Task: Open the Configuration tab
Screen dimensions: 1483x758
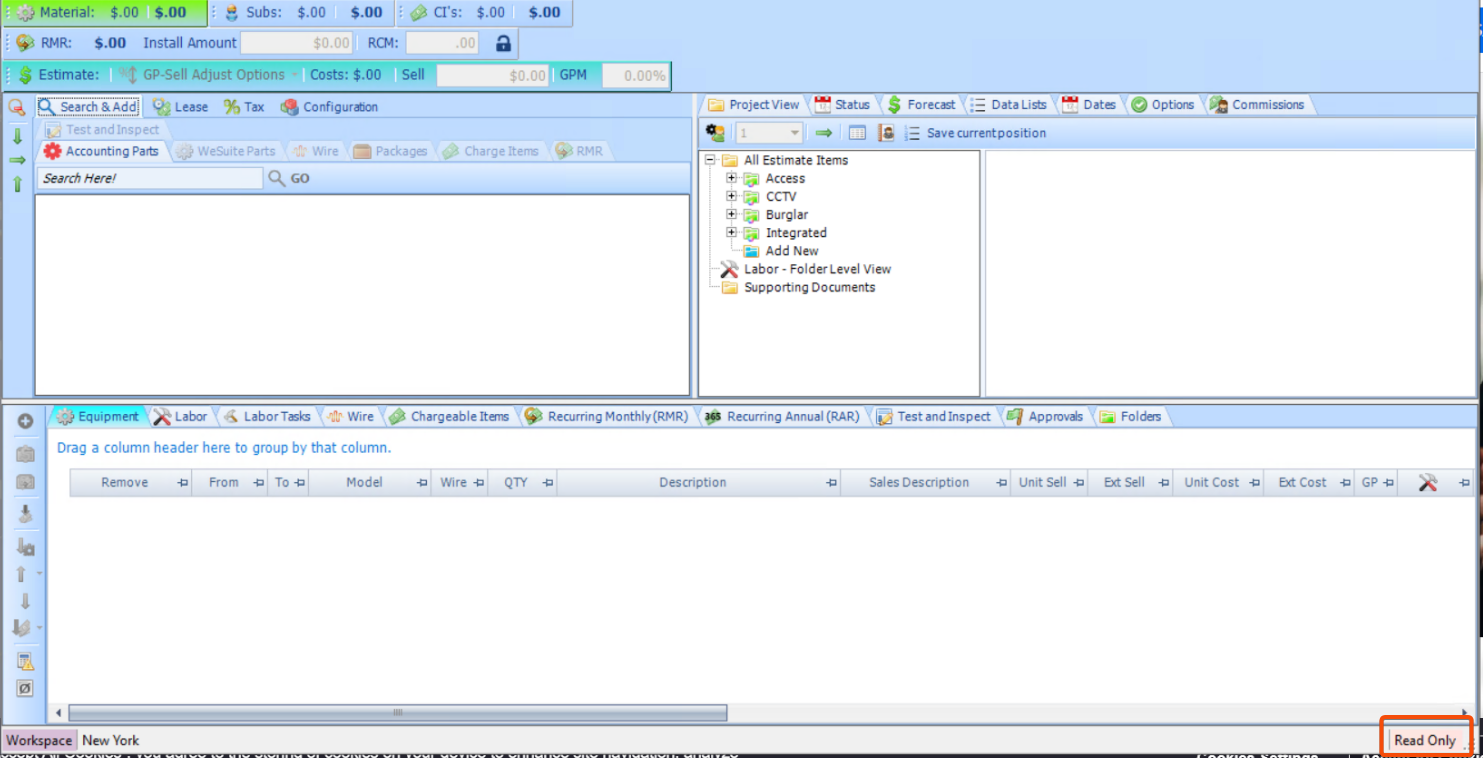Action: point(329,107)
